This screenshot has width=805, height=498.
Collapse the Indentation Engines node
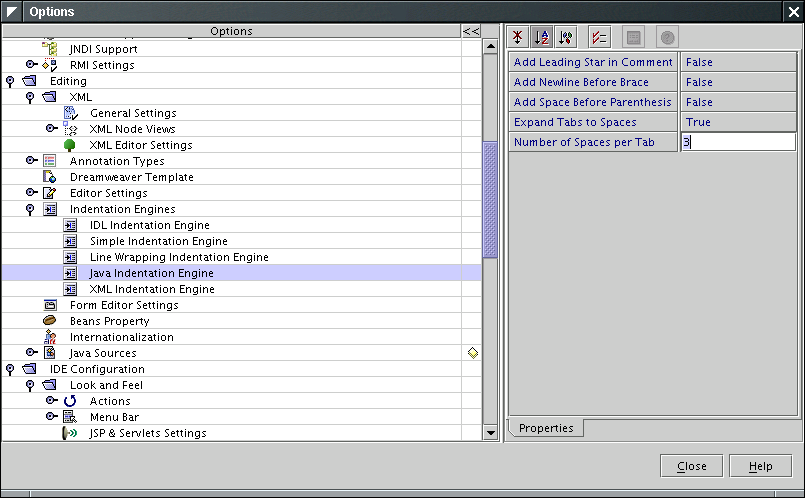(x=31, y=209)
